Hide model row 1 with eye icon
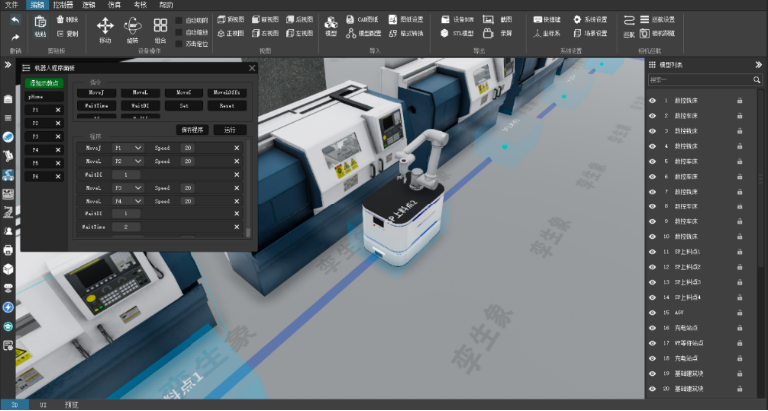 click(652, 100)
